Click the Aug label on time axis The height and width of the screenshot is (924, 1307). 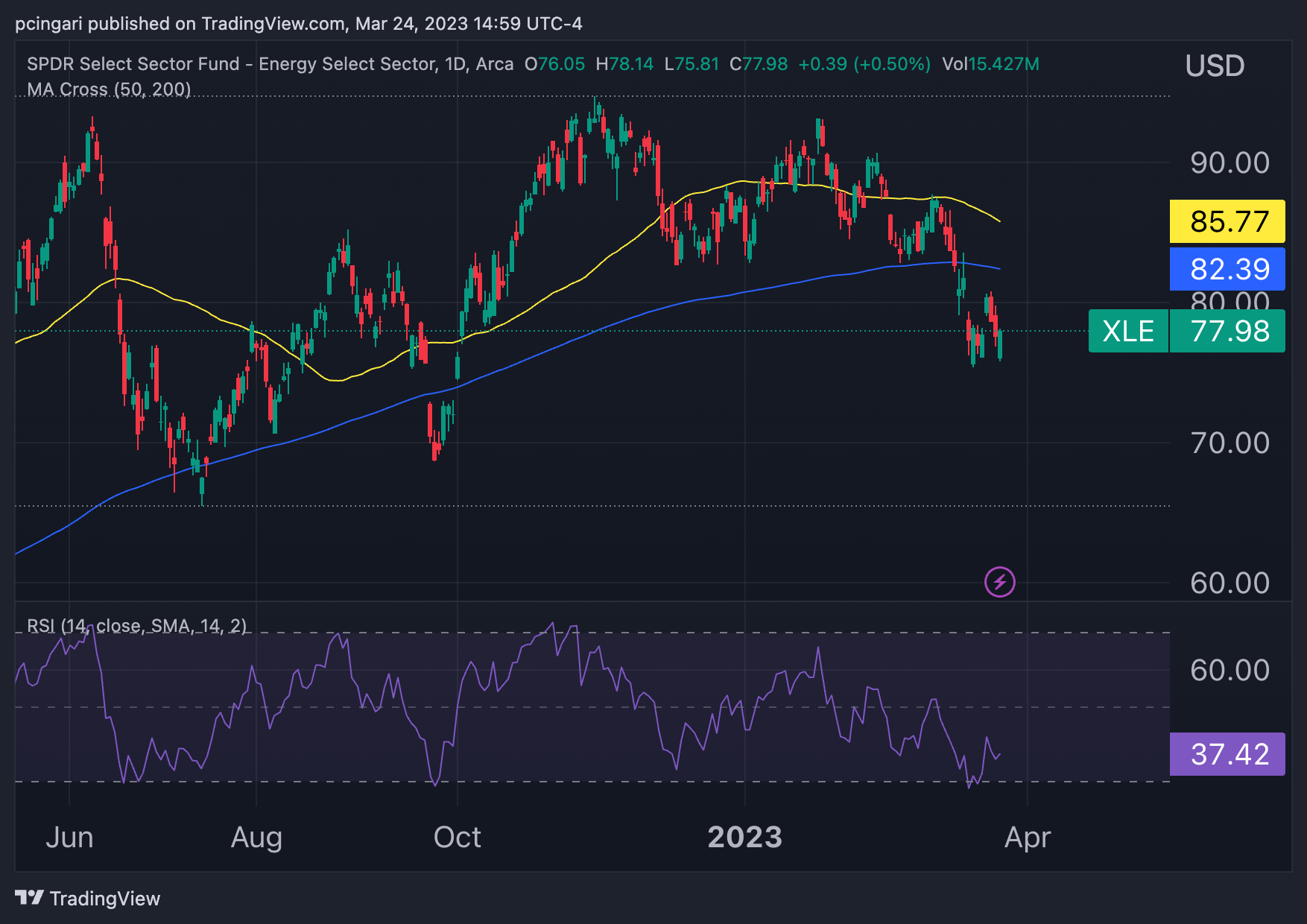256,838
